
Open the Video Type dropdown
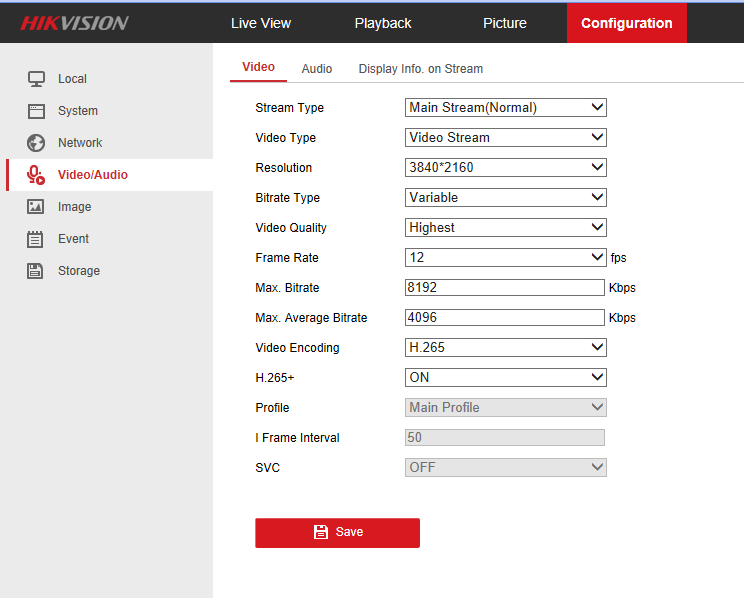click(506, 138)
